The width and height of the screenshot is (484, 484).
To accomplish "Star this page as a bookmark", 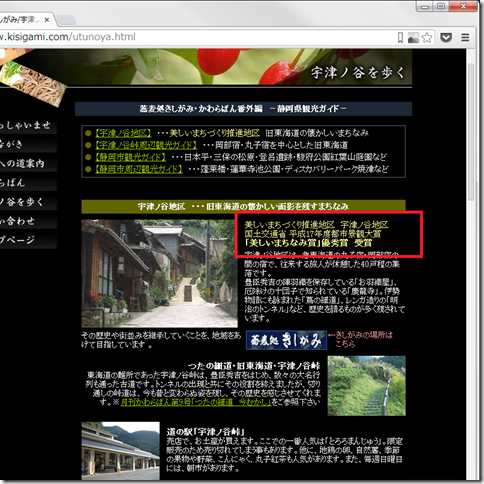I will point(427,37).
